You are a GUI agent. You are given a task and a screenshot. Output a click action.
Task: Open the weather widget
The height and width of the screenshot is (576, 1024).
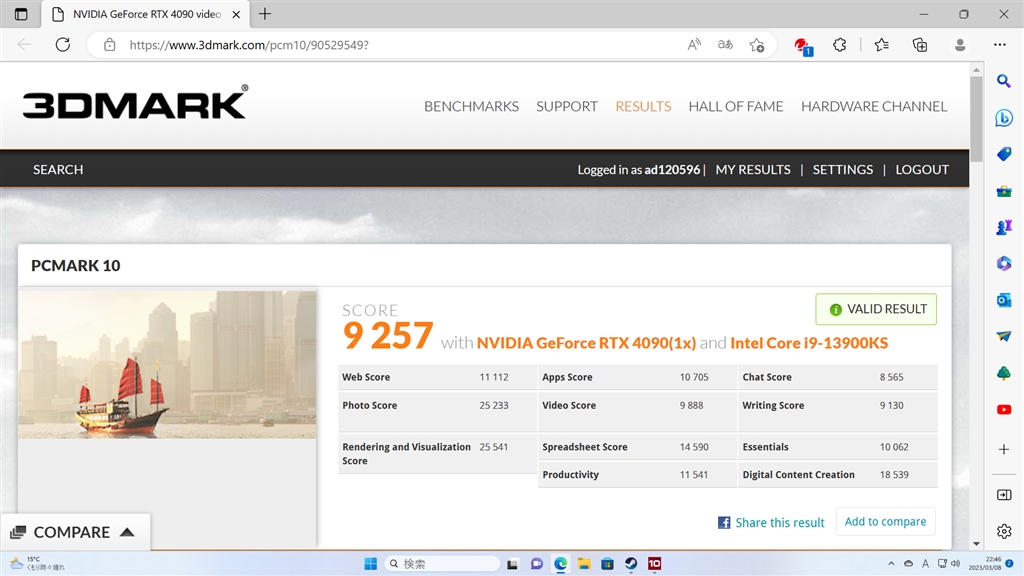38,564
